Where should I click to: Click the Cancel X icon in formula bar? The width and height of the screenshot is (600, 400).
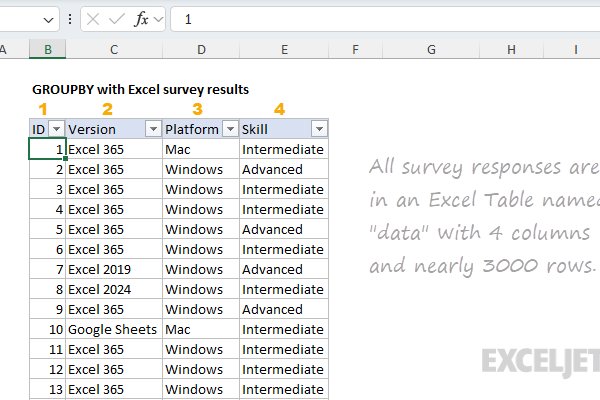click(93, 19)
